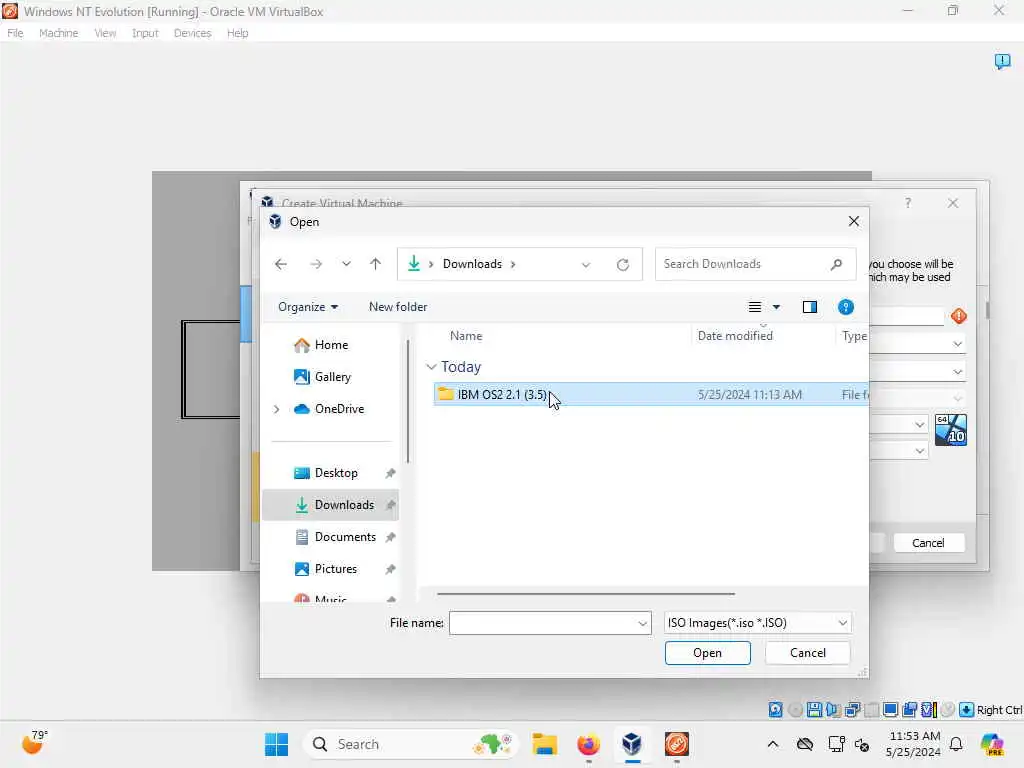Open the Input menu

[145, 33]
